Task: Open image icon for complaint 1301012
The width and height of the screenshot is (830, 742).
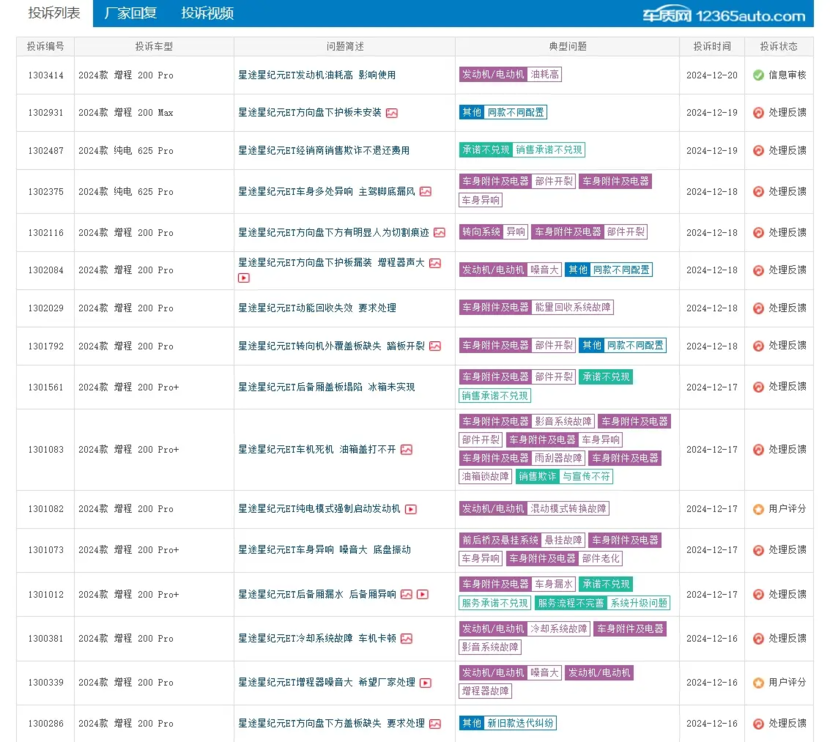Action: pyautogui.click(x=407, y=594)
